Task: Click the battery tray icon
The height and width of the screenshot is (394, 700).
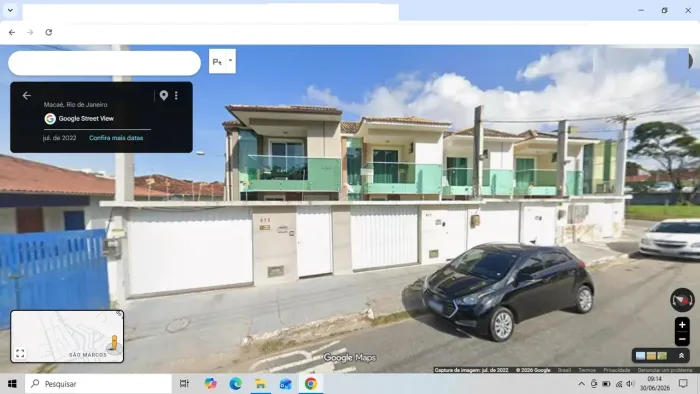Action: (606, 384)
